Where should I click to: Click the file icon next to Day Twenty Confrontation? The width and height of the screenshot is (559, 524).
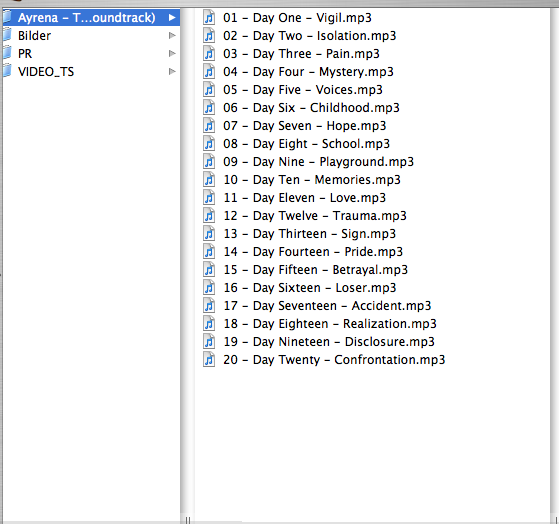pos(209,359)
